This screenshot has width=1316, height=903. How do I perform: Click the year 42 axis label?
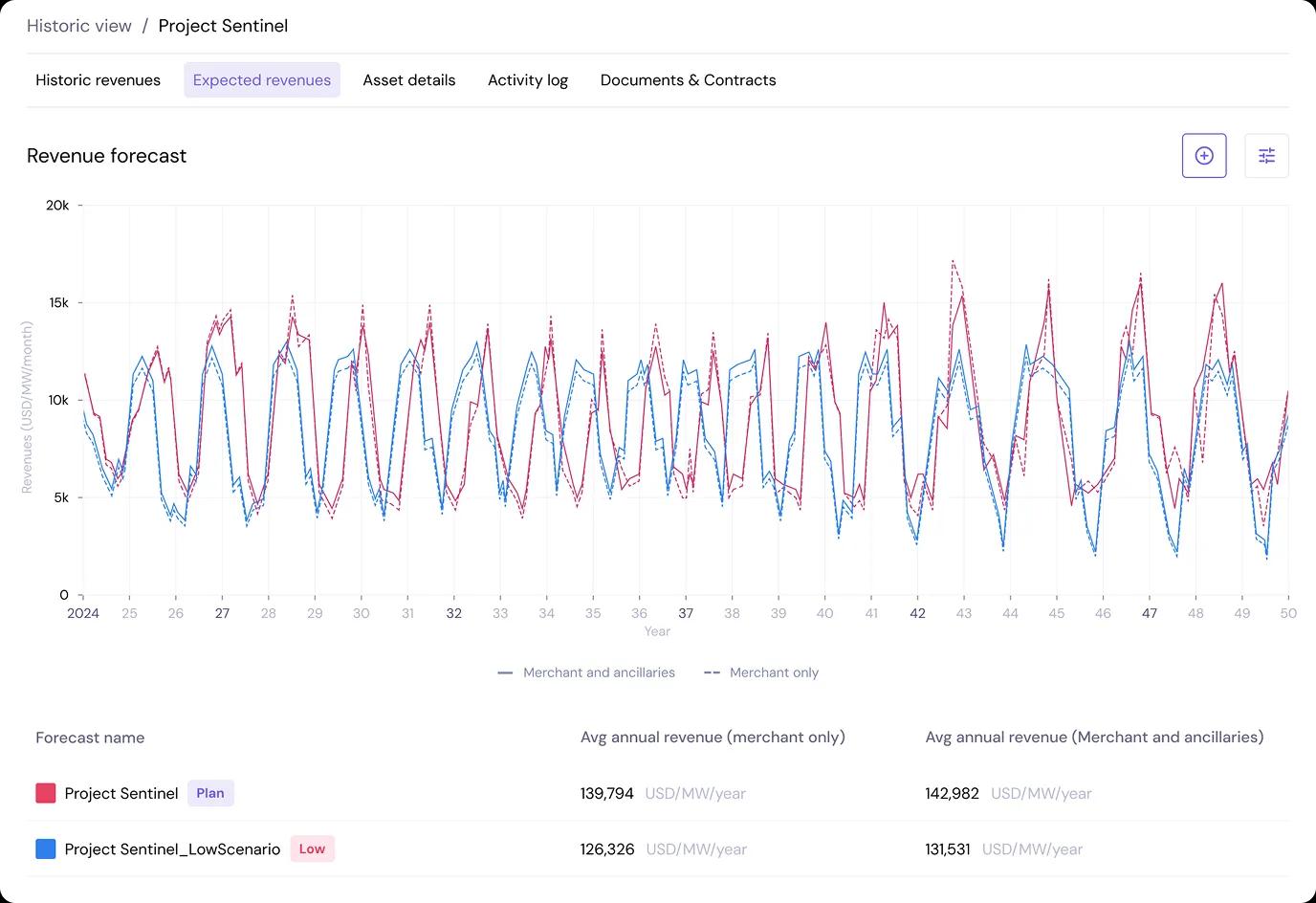917,613
